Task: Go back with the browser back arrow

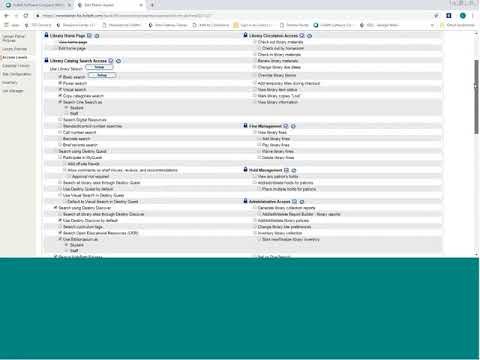Action: point(6,16)
